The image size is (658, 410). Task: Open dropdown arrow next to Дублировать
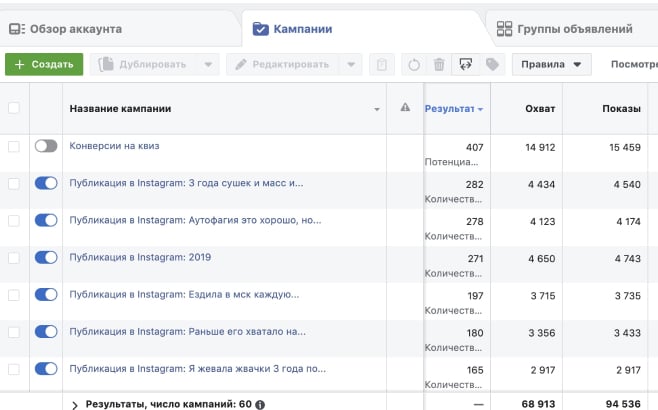pos(207,65)
